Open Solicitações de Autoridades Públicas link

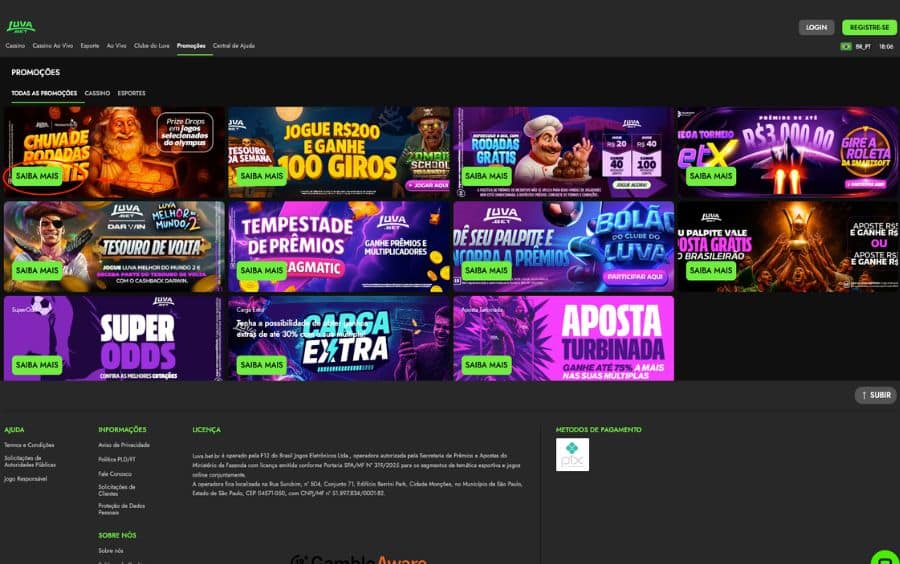coord(30,461)
